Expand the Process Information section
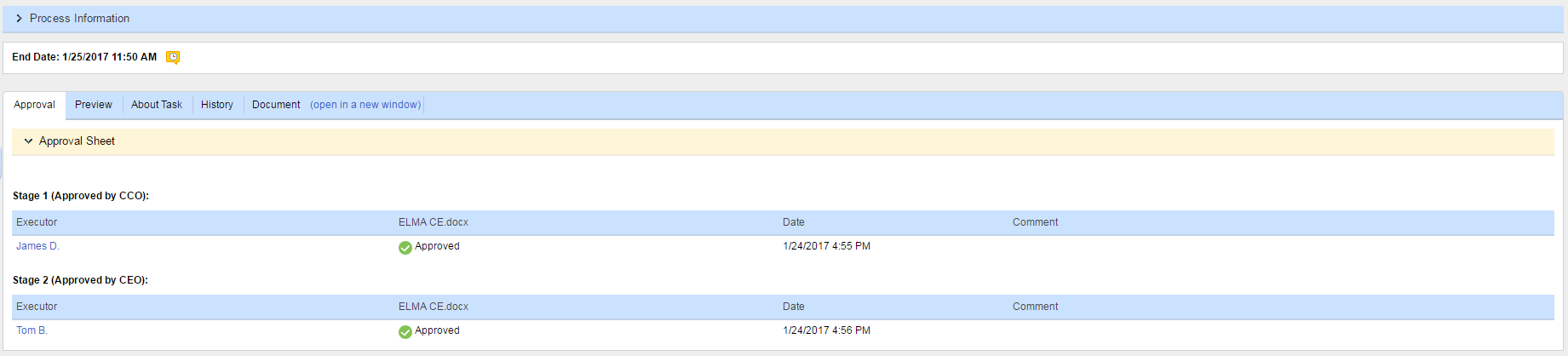Screen dimensions: 1568x356 pos(783,19)
